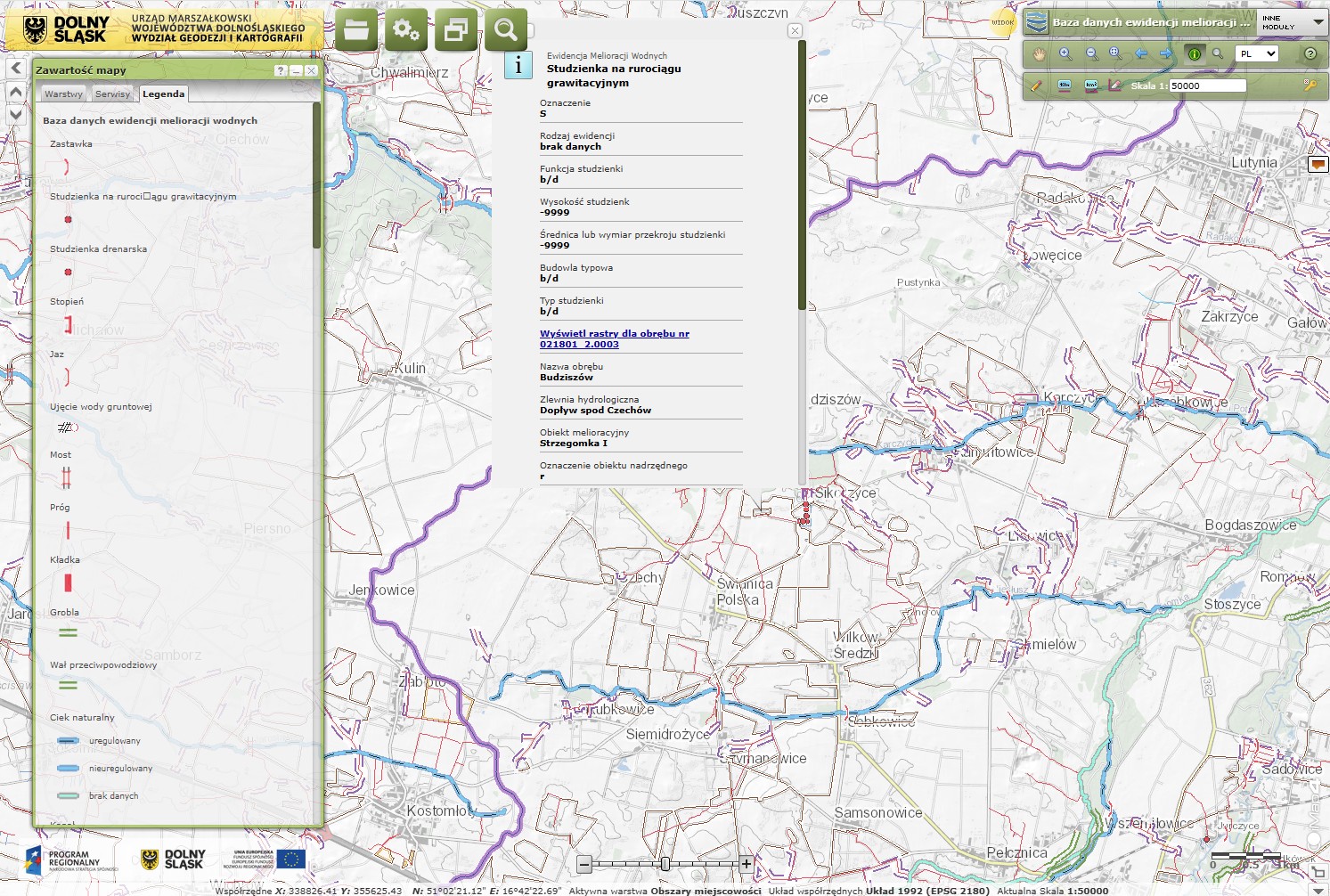Viewport: 1330px width, 896px height.
Task: Select the distance measurement tool
Action: (1065, 86)
